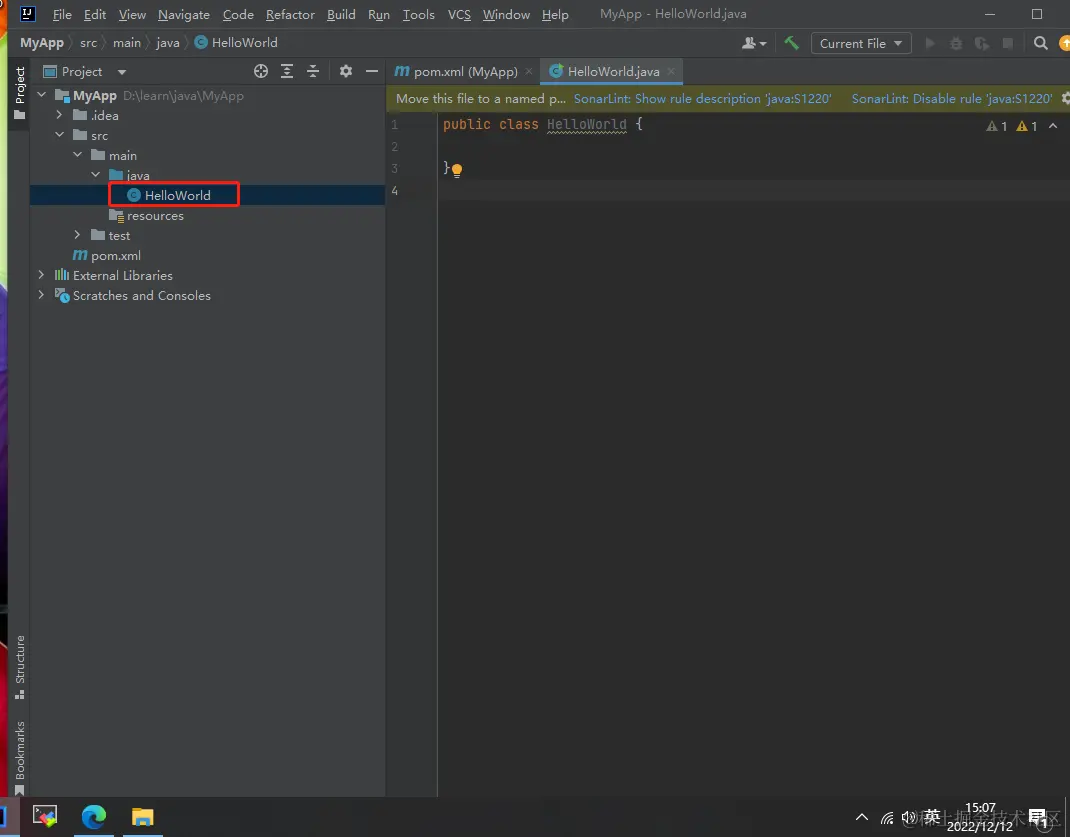
Task: Open the File menu
Action: click(62, 14)
